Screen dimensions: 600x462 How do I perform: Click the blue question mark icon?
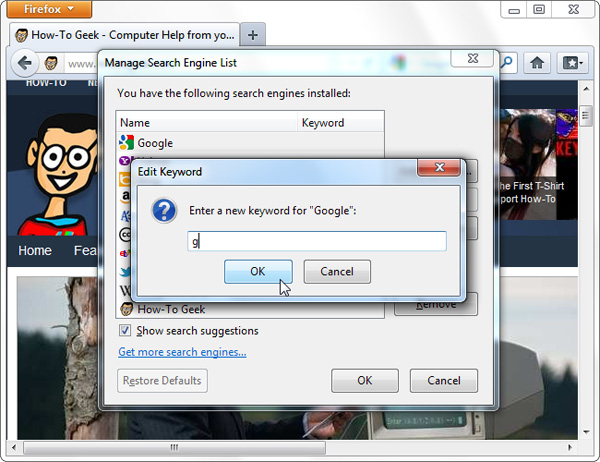click(x=164, y=210)
